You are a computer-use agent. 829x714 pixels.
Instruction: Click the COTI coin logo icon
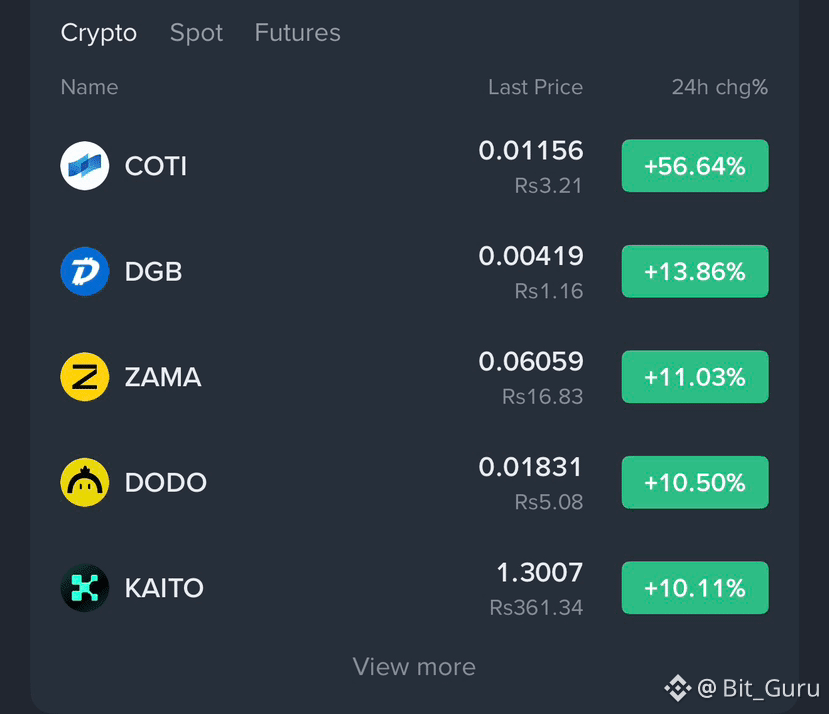[x=85, y=166]
